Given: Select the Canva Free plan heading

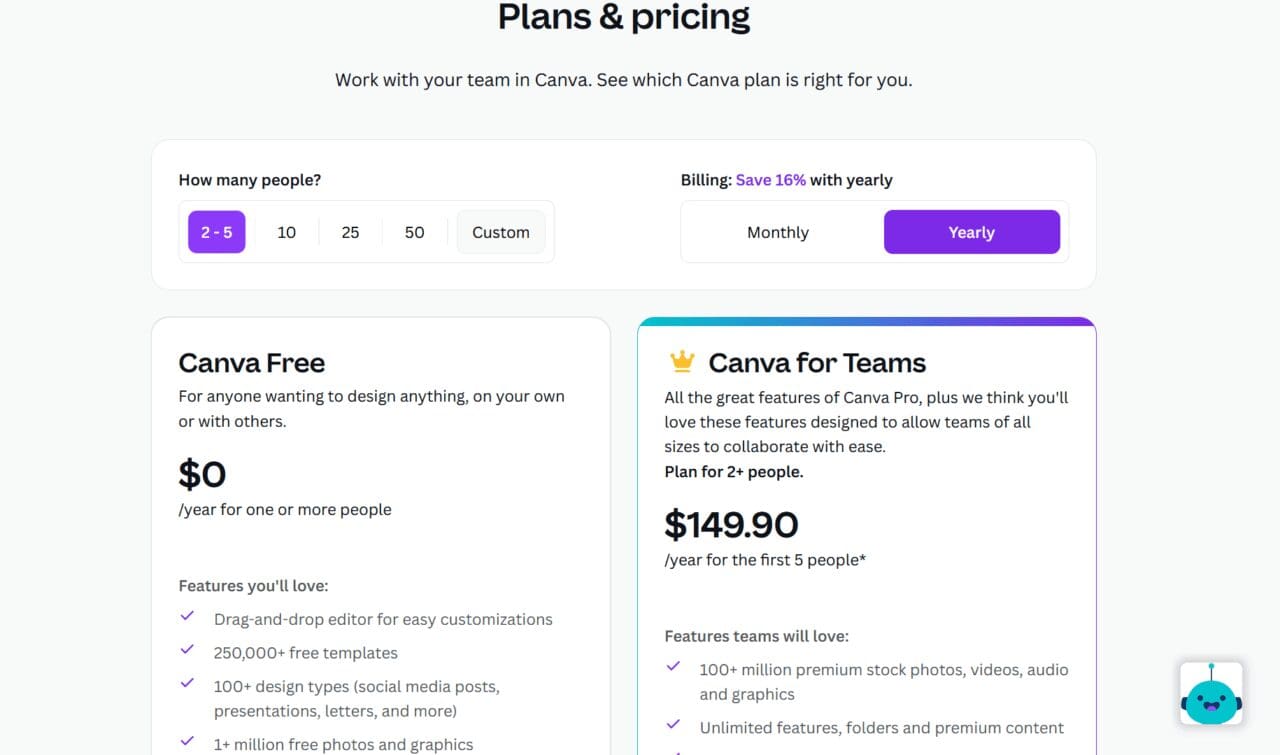Looking at the screenshot, I should click(251, 363).
